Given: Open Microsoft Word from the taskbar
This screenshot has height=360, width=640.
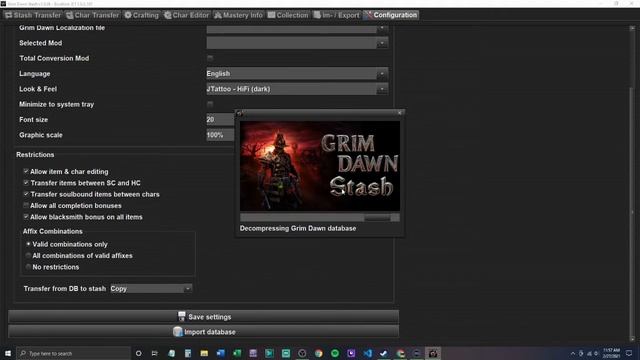Looking at the screenshot, I should 220,353.
